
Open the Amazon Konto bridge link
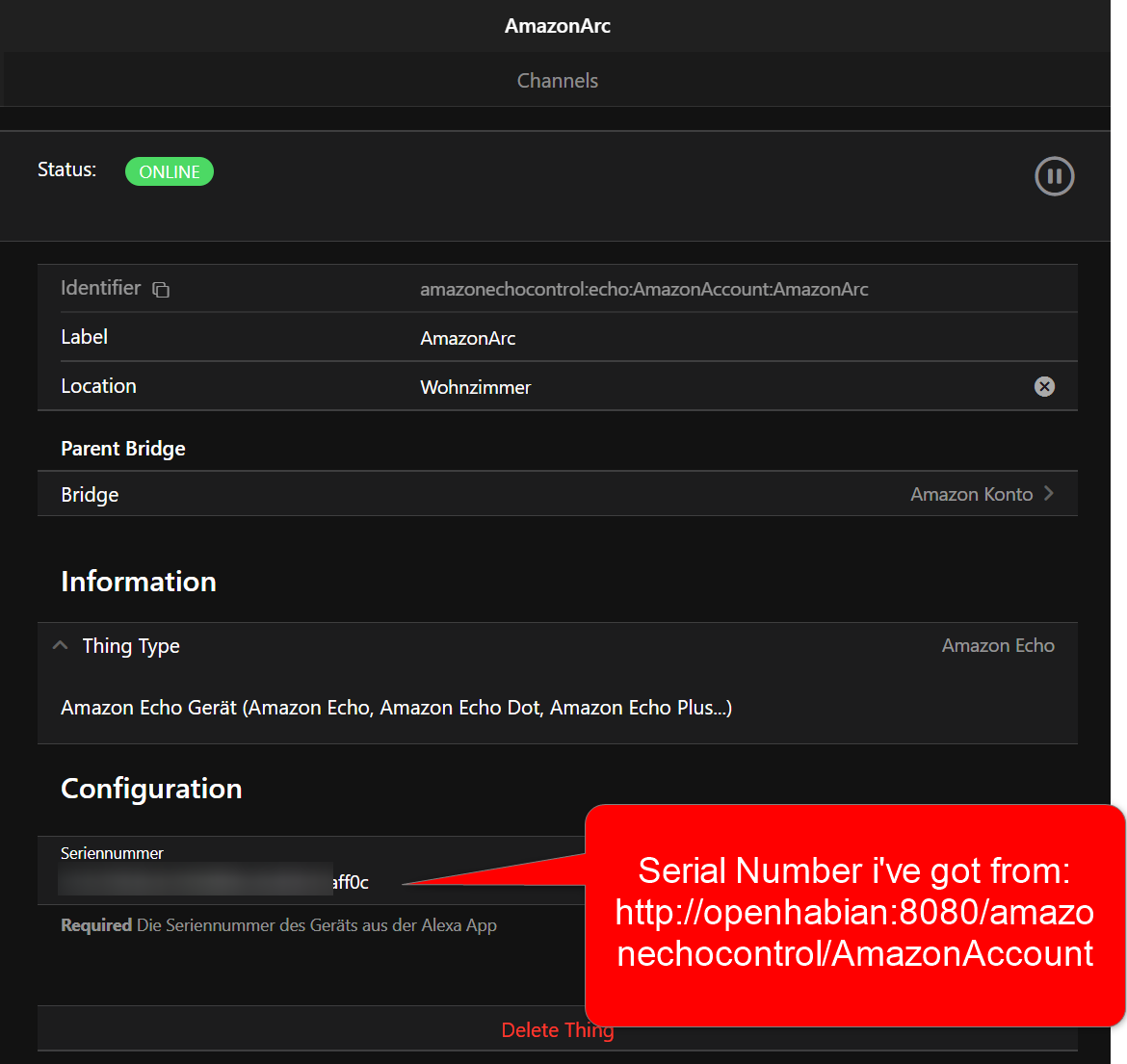click(x=971, y=494)
